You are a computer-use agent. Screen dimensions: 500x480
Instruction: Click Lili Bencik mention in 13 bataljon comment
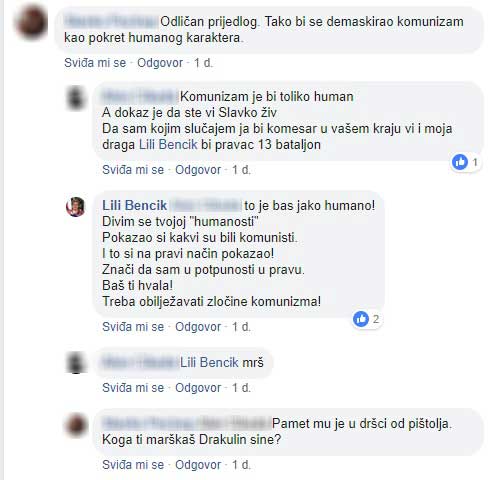coord(168,145)
